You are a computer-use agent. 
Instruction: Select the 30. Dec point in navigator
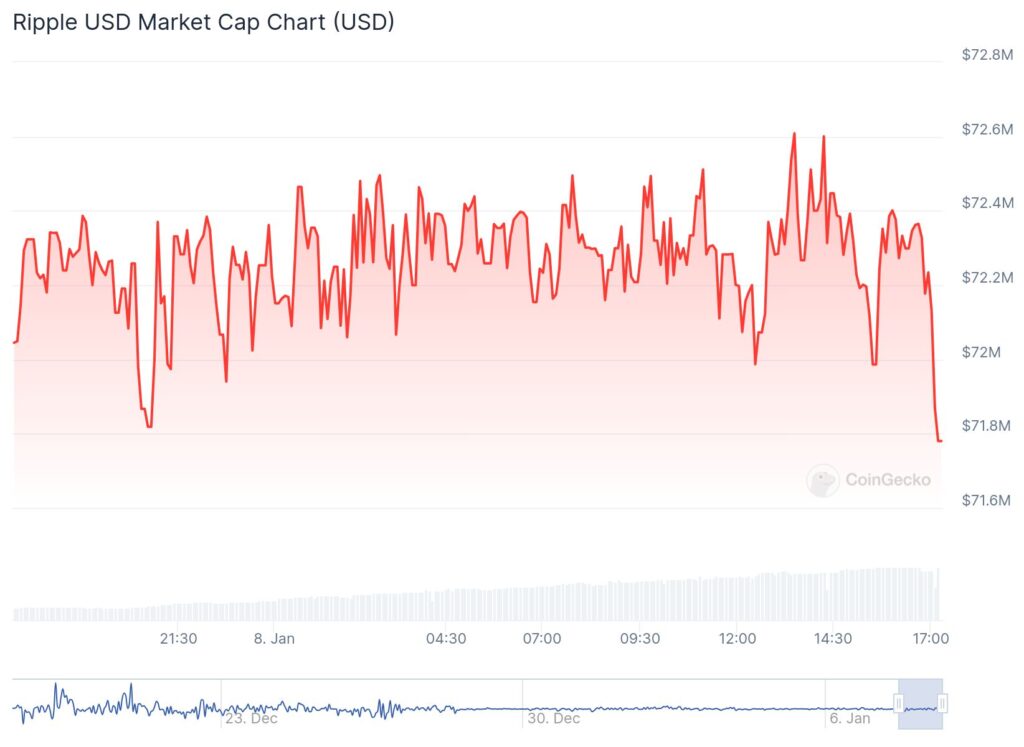pos(553,718)
